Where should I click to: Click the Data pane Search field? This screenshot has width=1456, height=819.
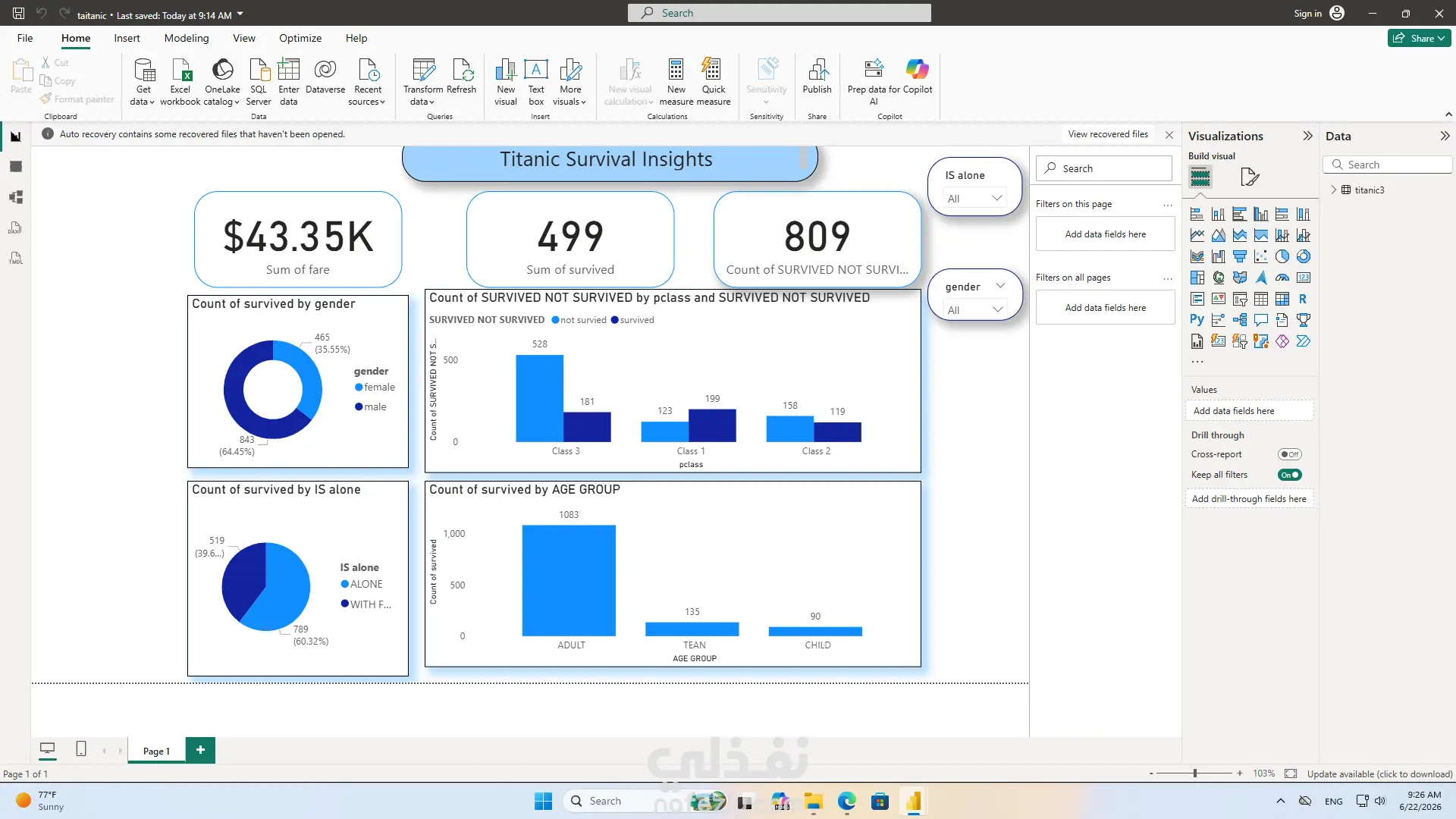tap(1388, 165)
